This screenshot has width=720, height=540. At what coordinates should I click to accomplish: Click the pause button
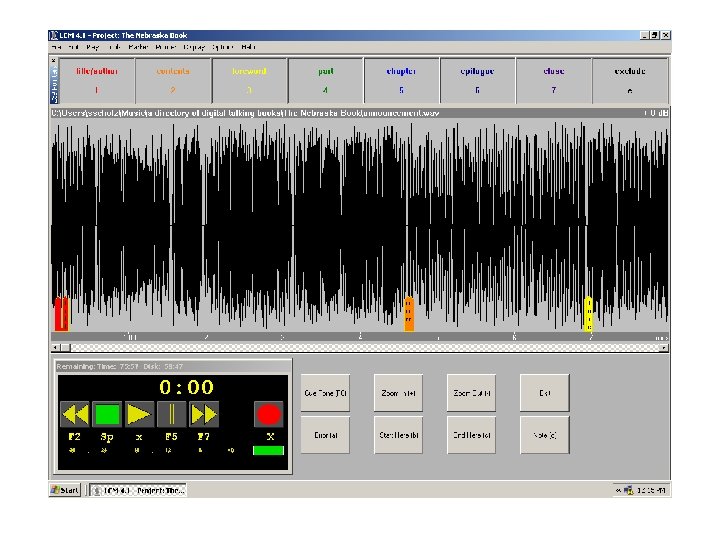coord(171,414)
